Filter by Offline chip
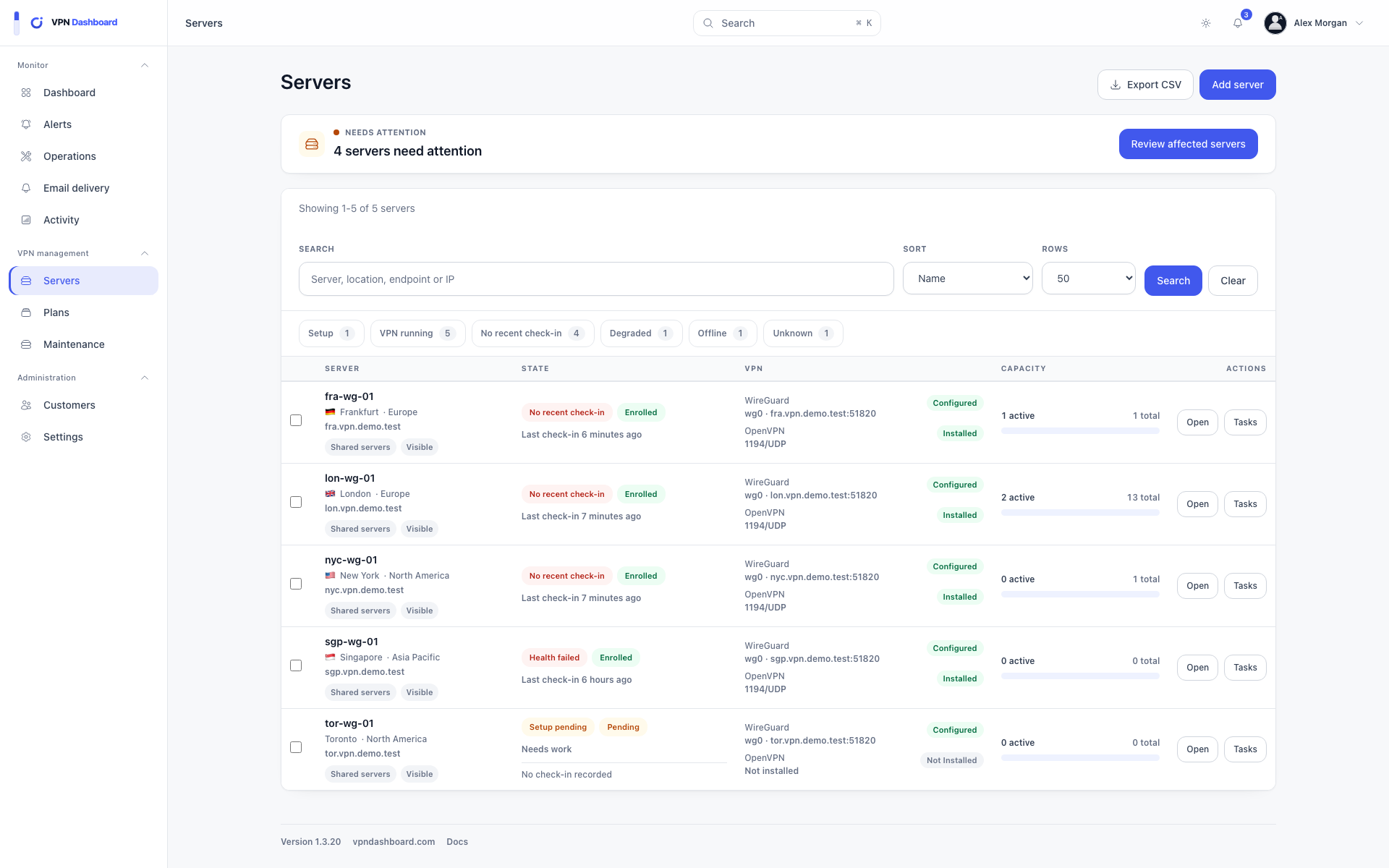 click(723, 333)
